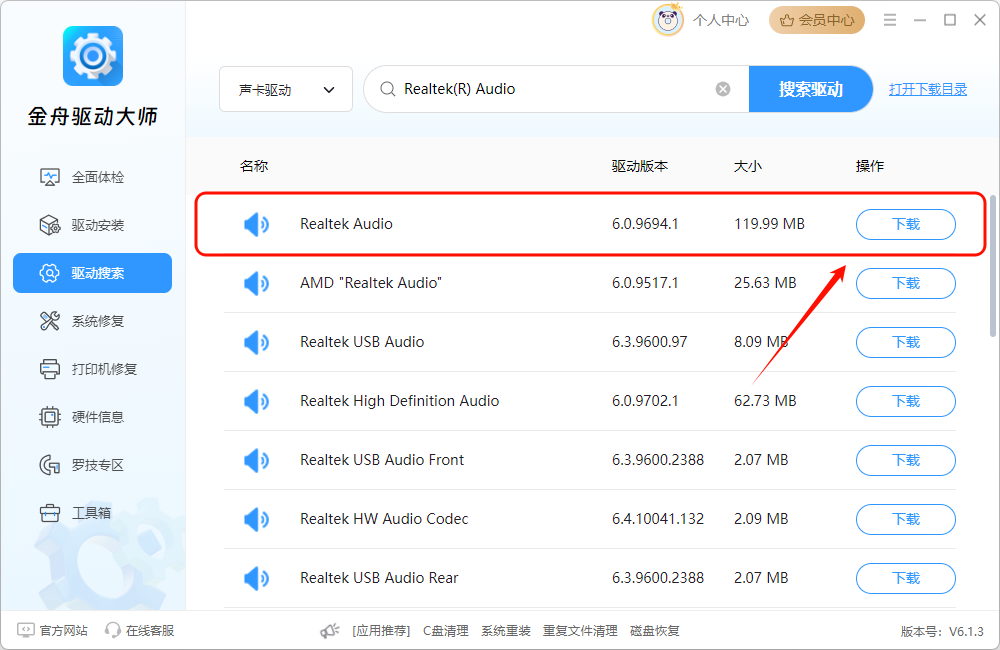Image resolution: width=1000 pixels, height=650 pixels.
Task: Expand the 声卡驱动 category dropdown
Action: 286,89
